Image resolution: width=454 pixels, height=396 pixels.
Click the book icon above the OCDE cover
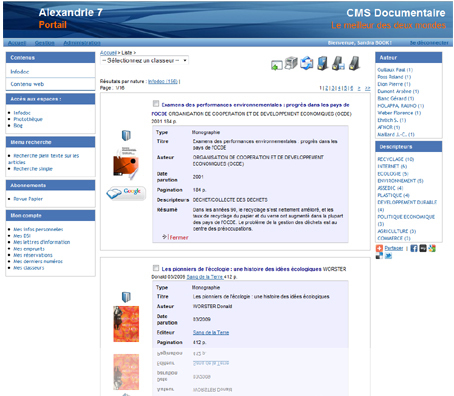[x=126, y=135]
